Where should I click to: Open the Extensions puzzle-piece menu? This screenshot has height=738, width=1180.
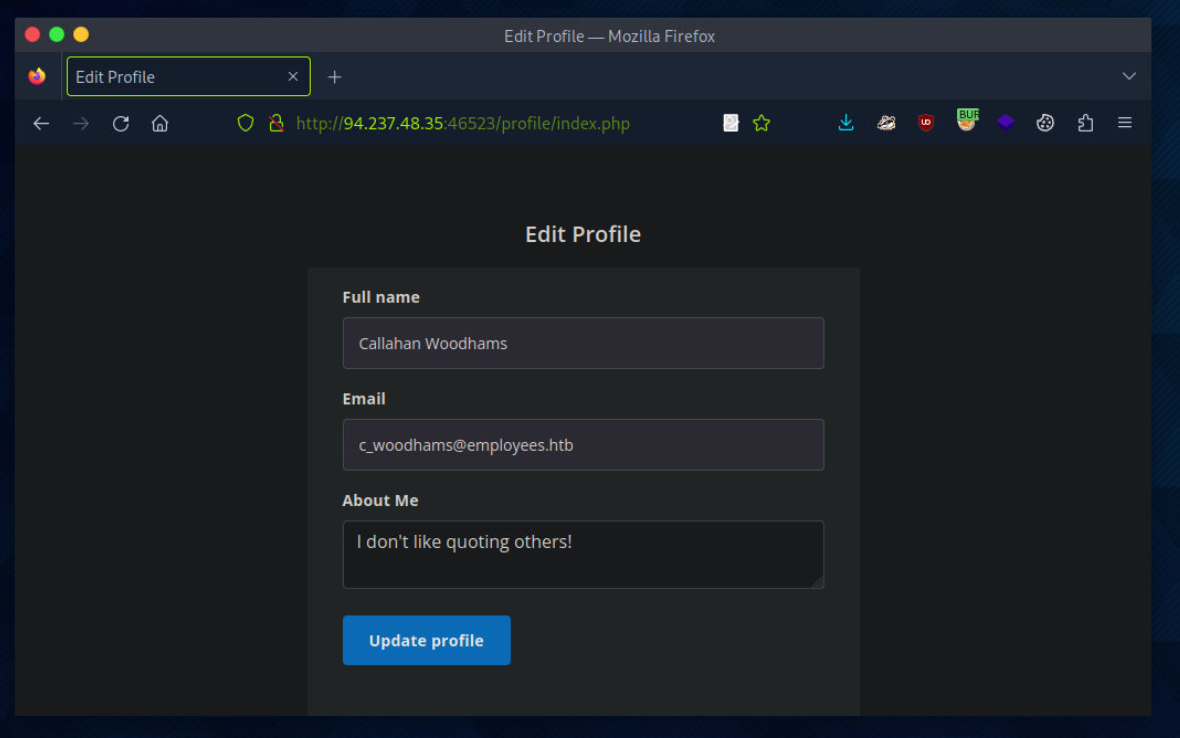(1085, 123)
